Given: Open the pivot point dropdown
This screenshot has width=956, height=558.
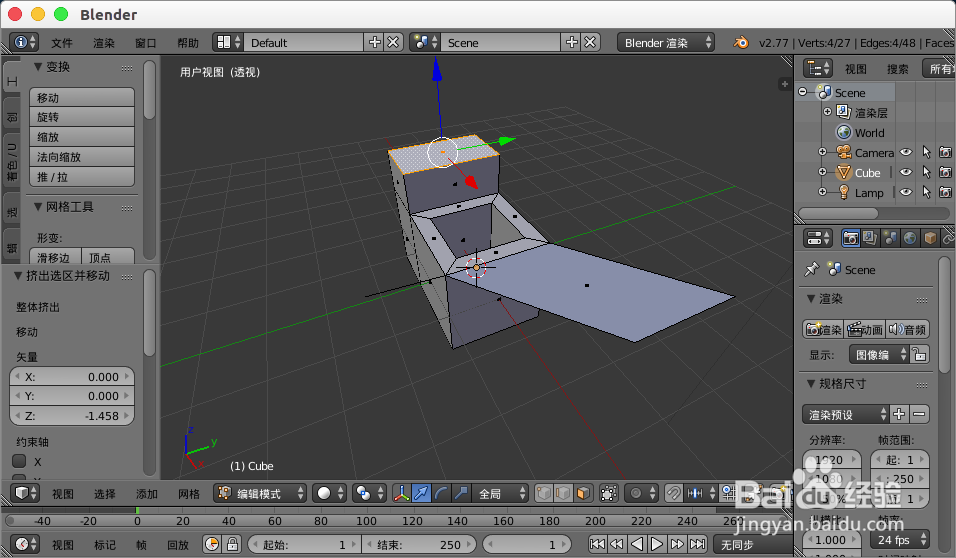Looking at the screenshot, I should (x=369, y=493).
